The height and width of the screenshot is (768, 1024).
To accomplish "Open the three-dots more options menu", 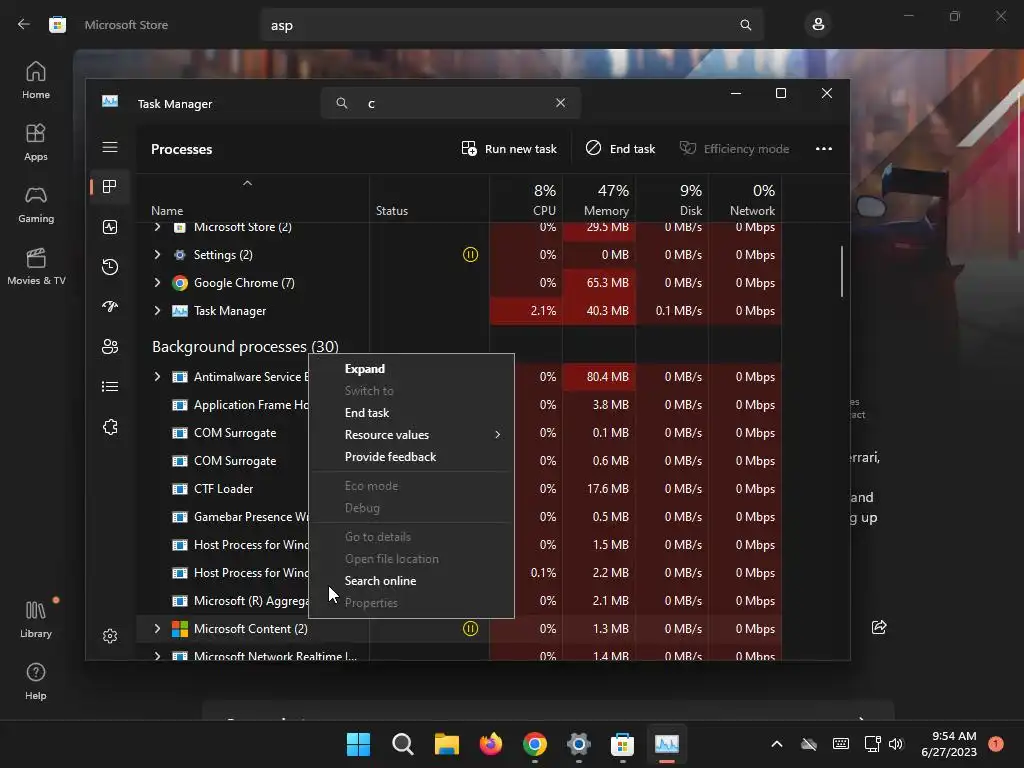I will (x=824, y=149).
